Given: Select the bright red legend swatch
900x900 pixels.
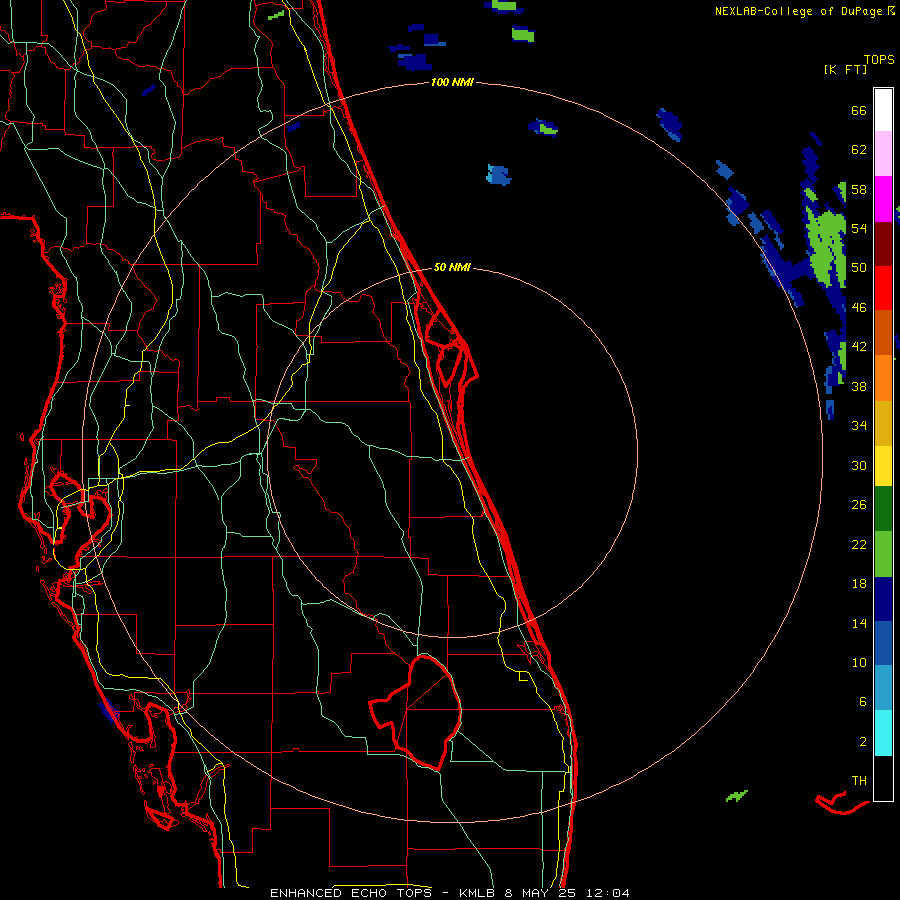Looking at the screenshot, I should [883, 288].
